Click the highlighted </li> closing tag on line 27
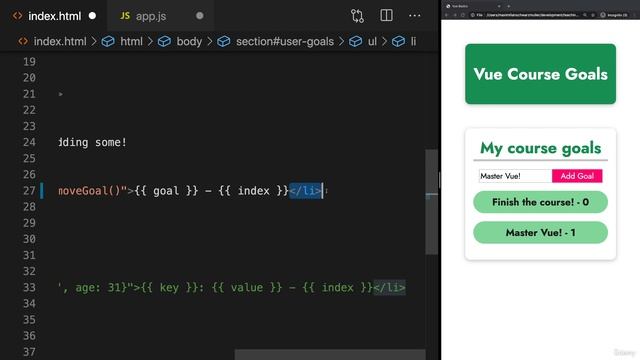The image size is (640, 360). coord(306,191)
